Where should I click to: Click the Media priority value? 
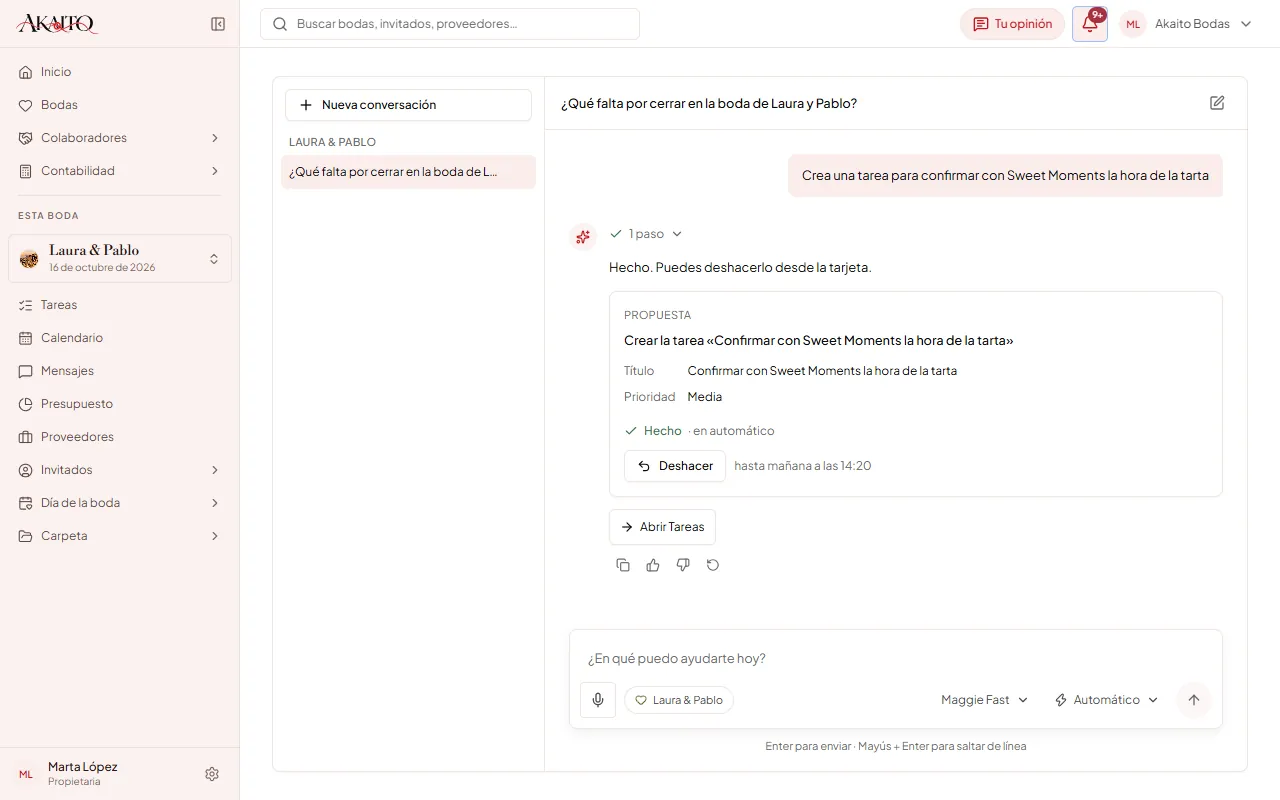[705, 397]
